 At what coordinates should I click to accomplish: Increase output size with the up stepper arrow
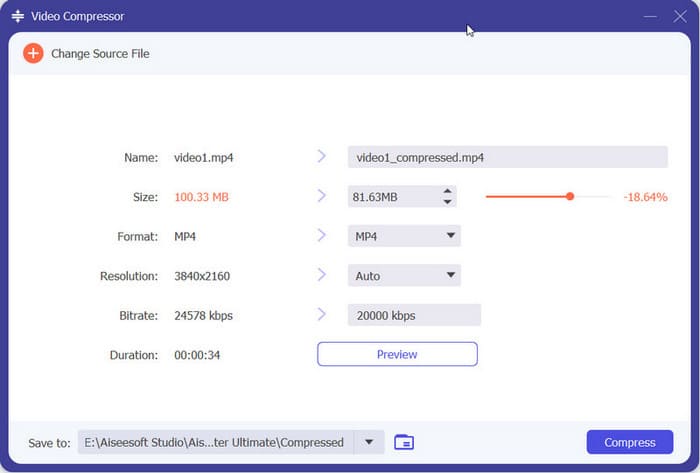[x=447, y=191]
